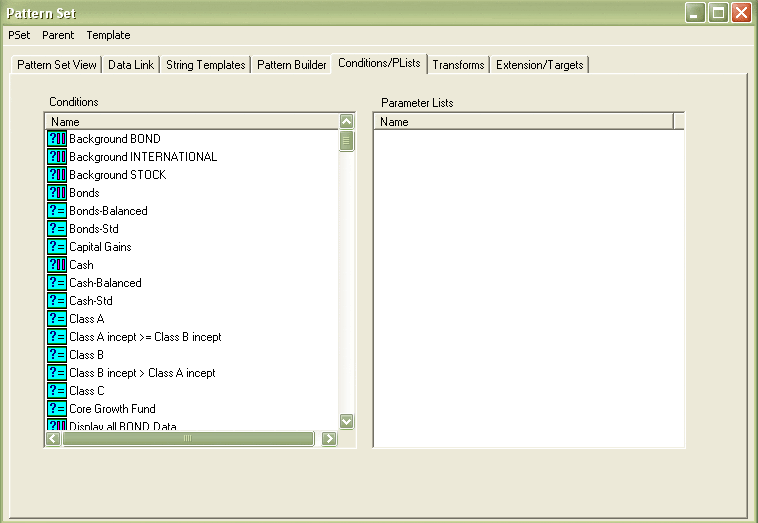Click the Conditions horizontal scroll left arrow

[x=53, y=438]
